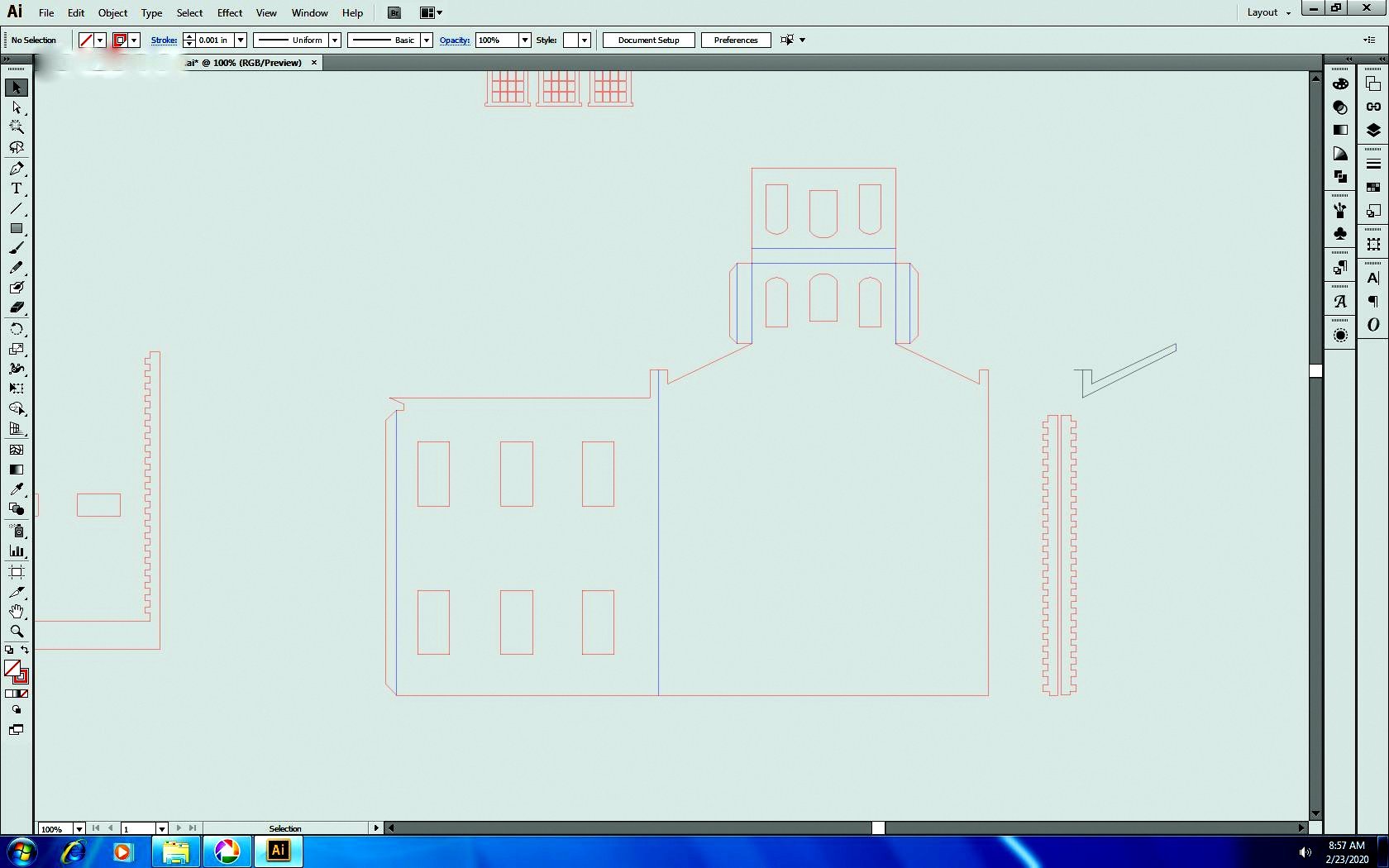Viewport: 1389px width, 868px height.
Task: Open the File menu
Action: point(46,13)
